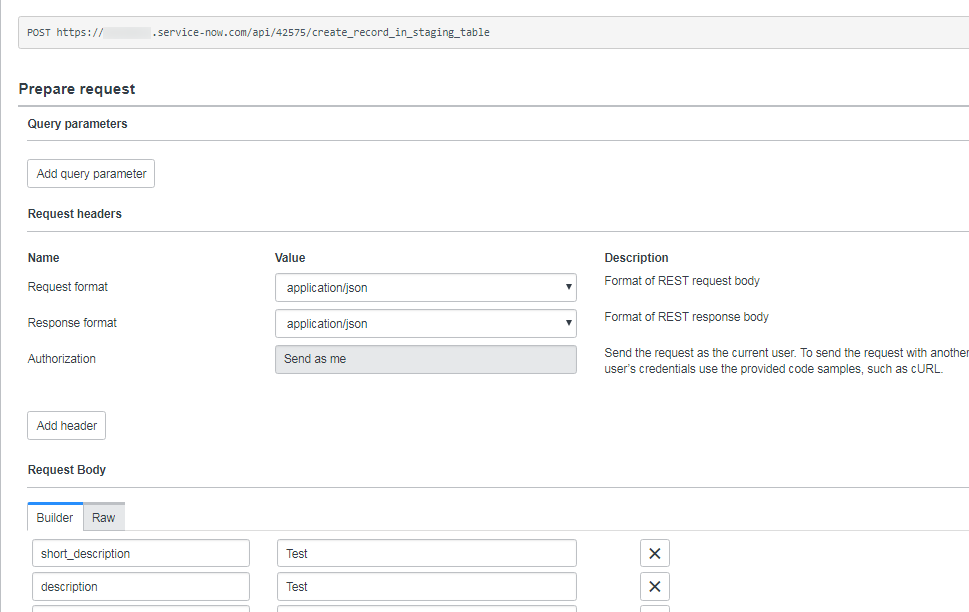Remove the short_description body field row
969x612 pixels.
point(654,553)
